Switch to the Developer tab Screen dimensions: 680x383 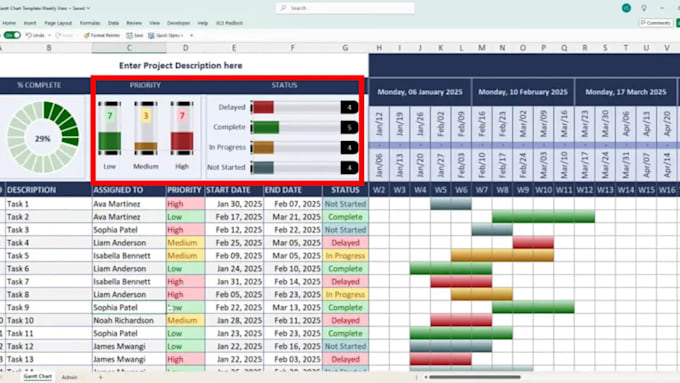pos(179,23)
